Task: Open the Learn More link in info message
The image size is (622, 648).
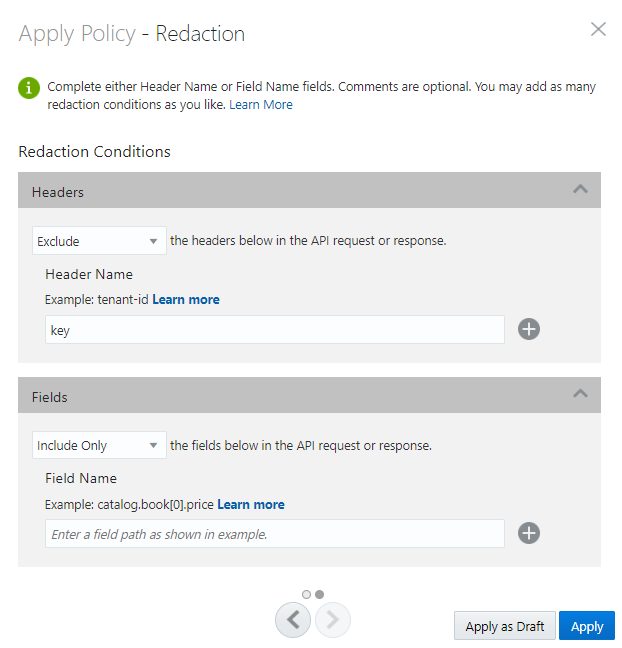Action: pyautogui.click(x=261, y=105)
